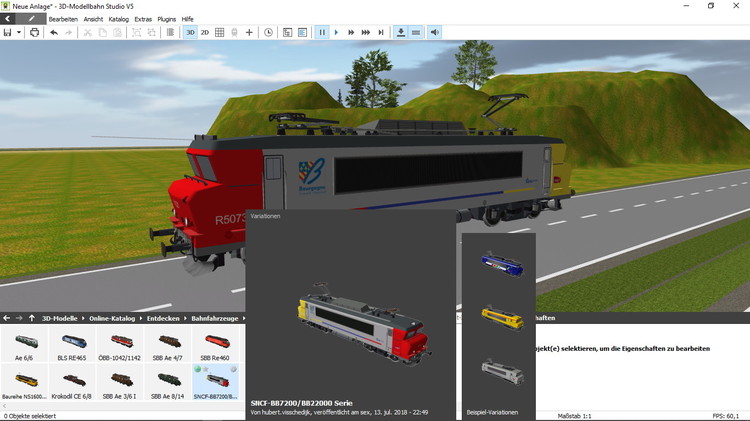Image resolution: width=750 pixels, height=421 pixels.
Task: Click the group objects icon
Action: click(136, 33)
